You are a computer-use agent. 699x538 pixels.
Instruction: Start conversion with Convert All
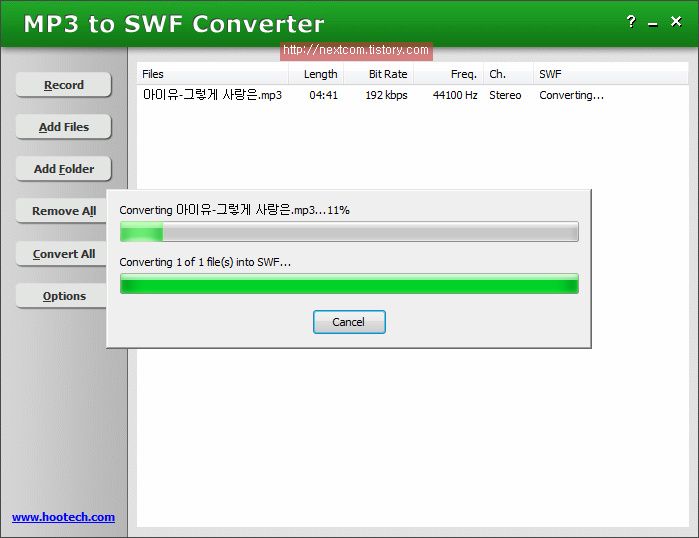62,254
